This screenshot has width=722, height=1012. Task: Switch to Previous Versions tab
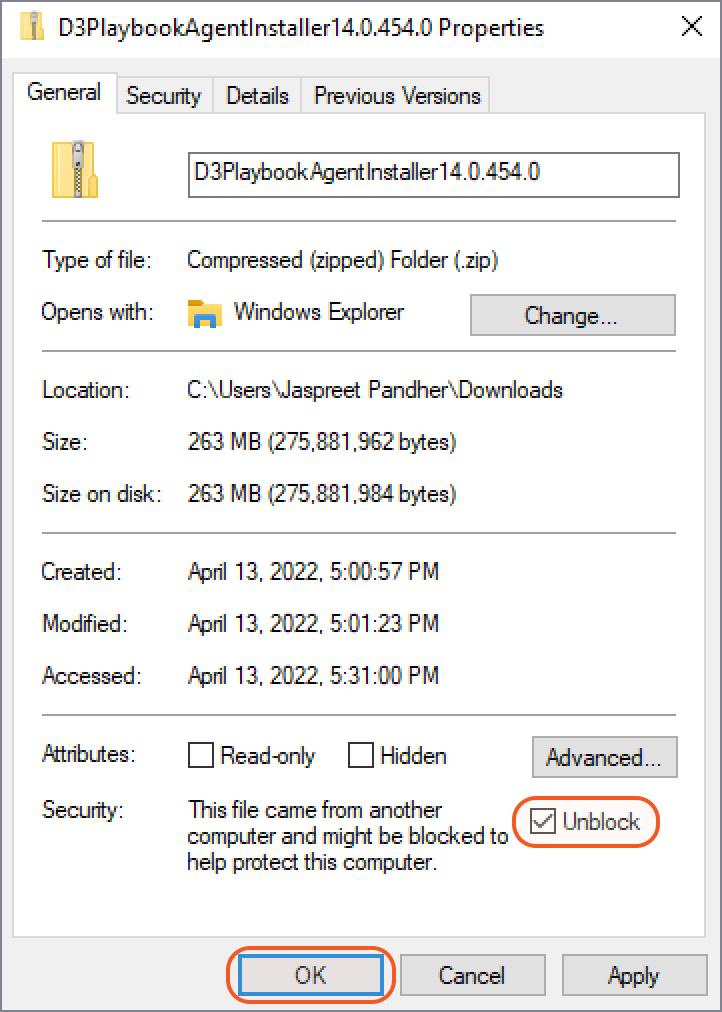pos(397,96)
